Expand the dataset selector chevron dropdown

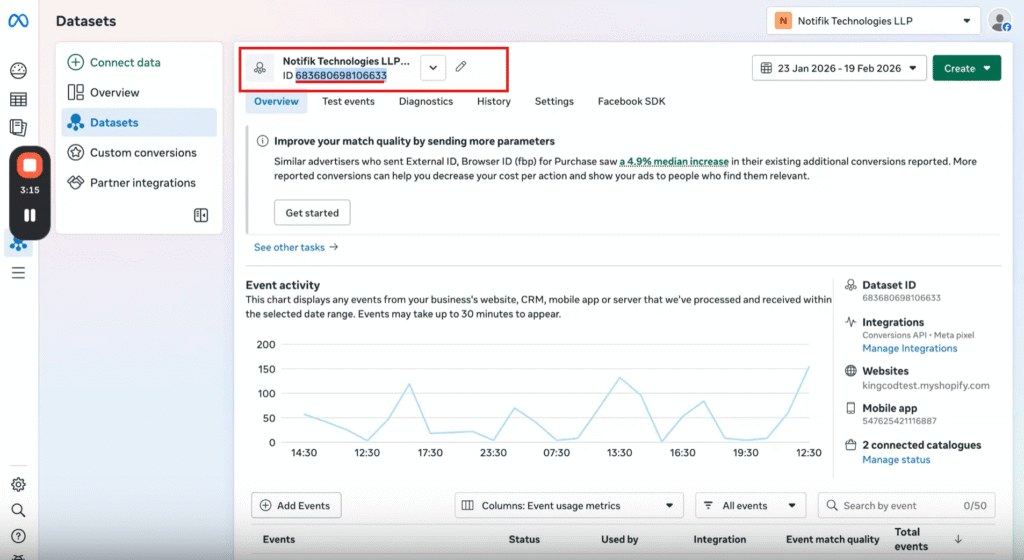pos(433,67)
